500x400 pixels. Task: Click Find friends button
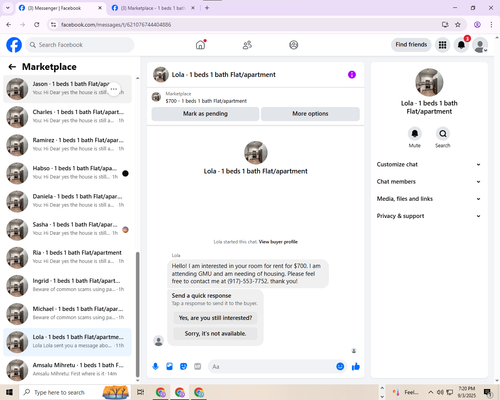click(x=411, y=45)
